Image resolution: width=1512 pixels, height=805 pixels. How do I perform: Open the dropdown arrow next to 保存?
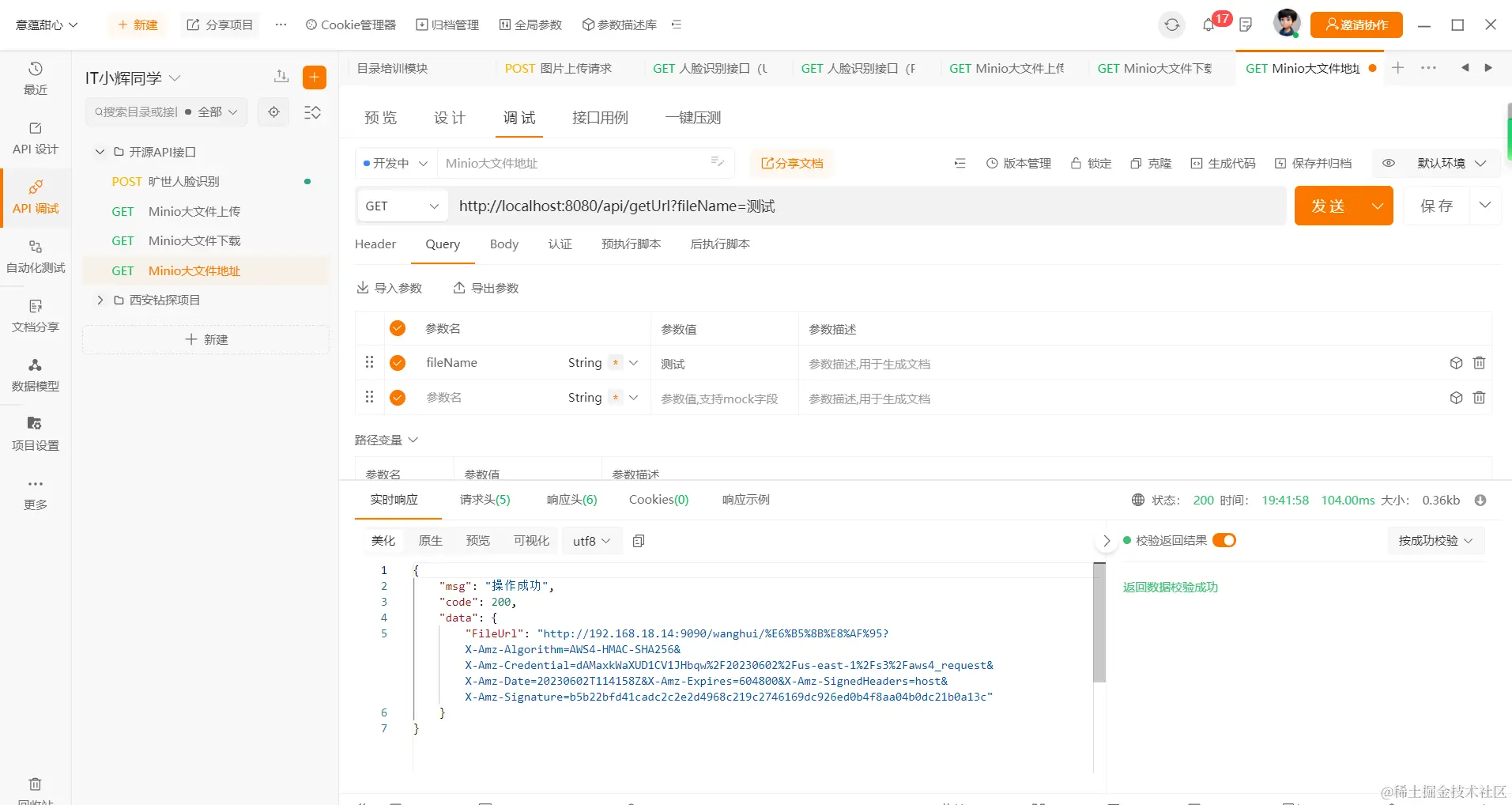(1485, 206)
